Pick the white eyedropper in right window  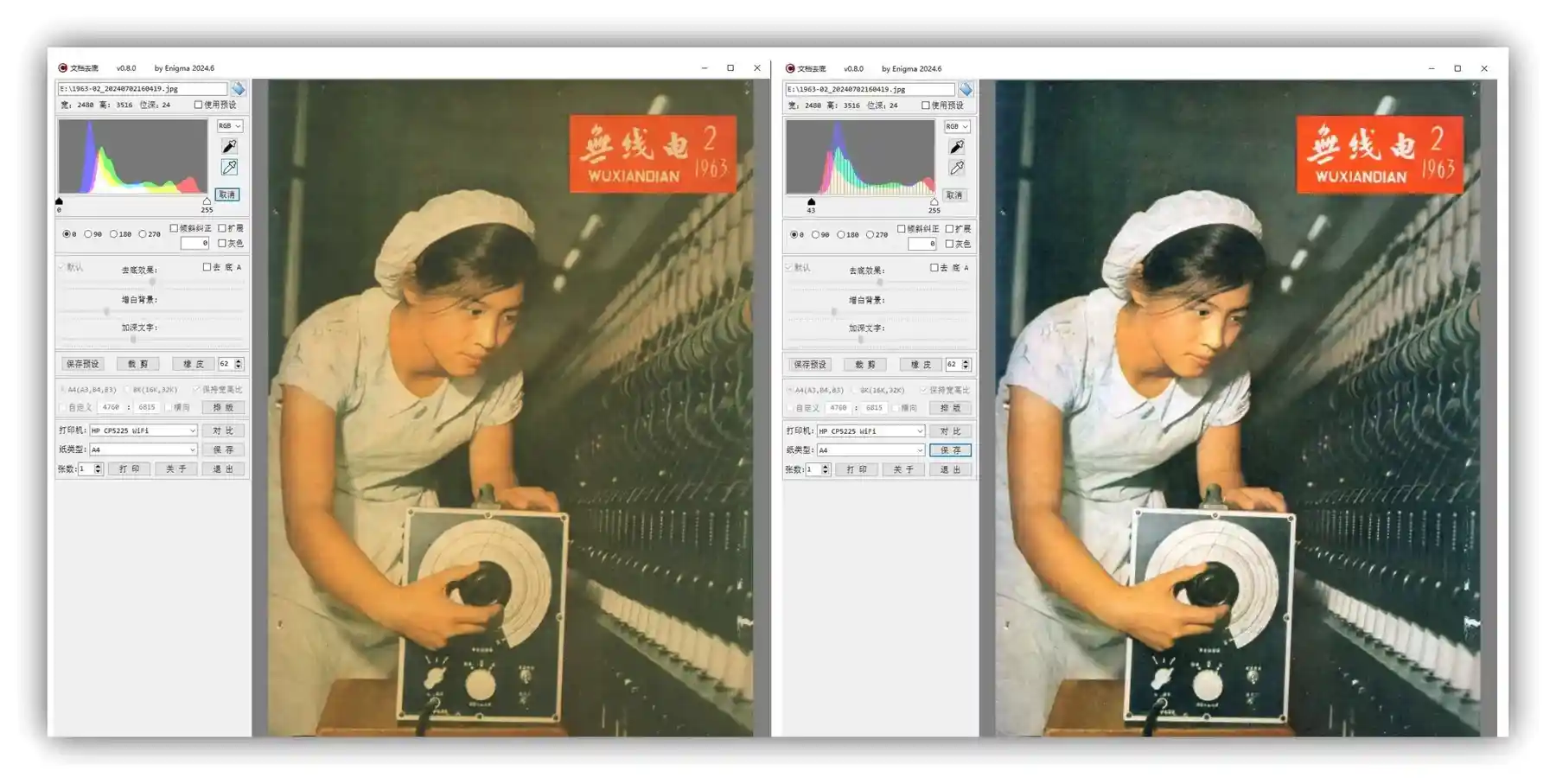click(957, 169)
